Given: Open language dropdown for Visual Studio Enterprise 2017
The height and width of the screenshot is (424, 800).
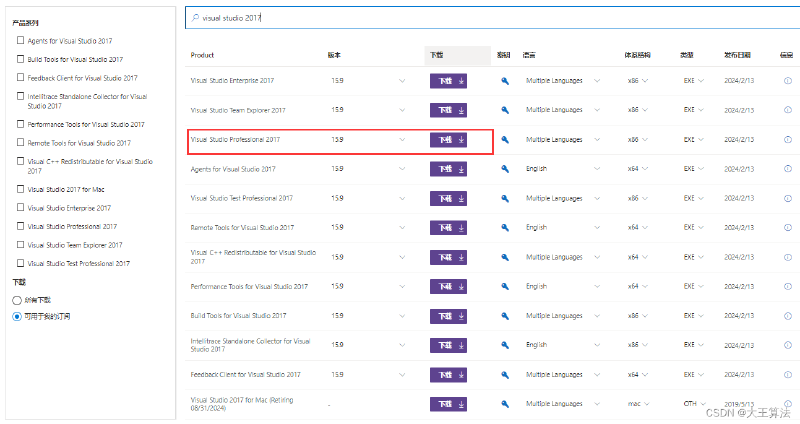Looking at the screenshot, I should coord(597,81).
